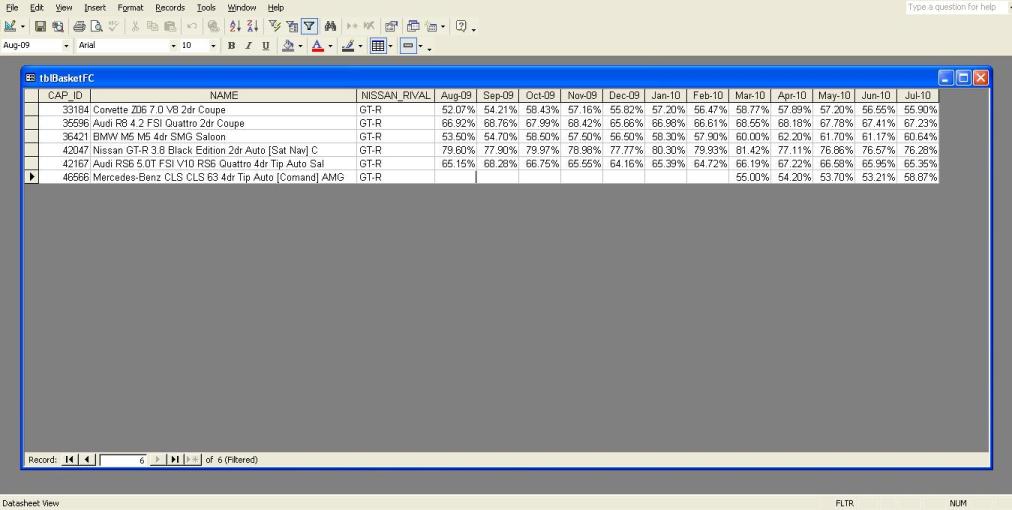1012x510 pixels.
Task: Click the tblBasketFC window title icon
Action: 30,78
